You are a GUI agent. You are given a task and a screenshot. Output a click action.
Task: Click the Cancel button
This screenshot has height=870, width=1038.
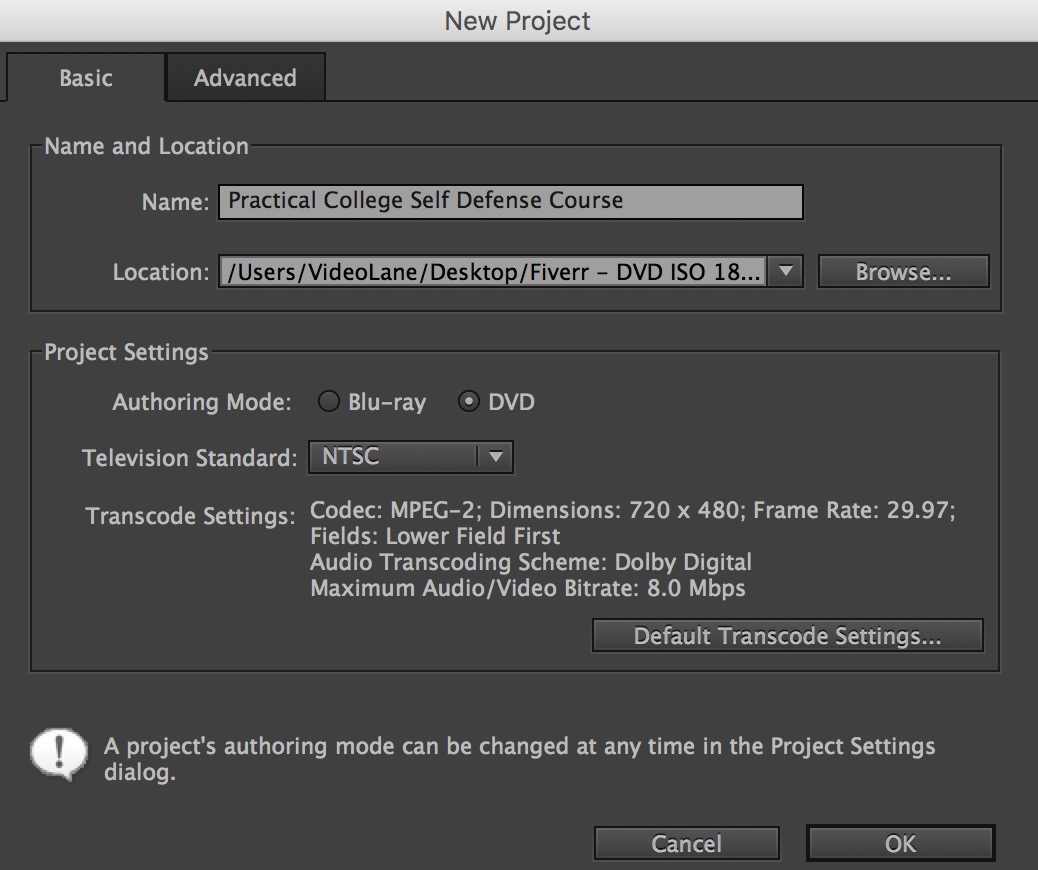[686, 844]
